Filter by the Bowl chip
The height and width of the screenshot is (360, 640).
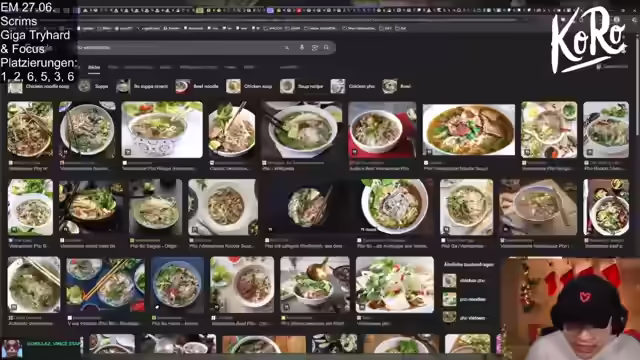point(397,87)
